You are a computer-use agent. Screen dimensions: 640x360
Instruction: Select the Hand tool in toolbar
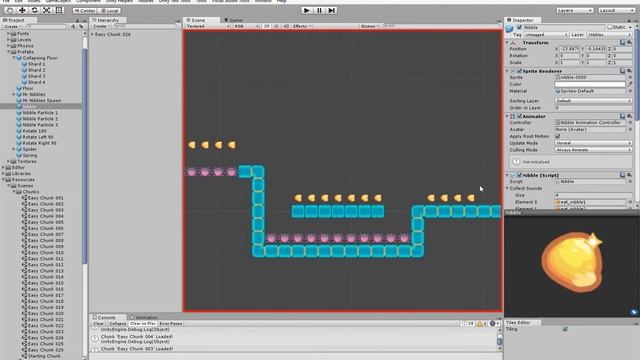point(10,10)
